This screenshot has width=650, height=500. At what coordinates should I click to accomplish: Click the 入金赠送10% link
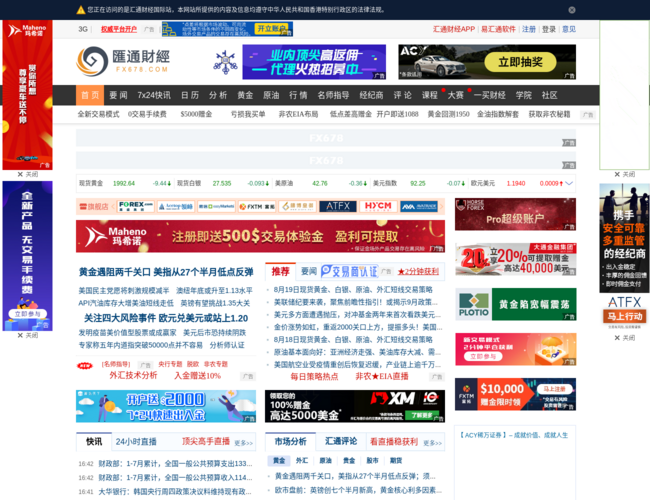click(x=197, y=376)
